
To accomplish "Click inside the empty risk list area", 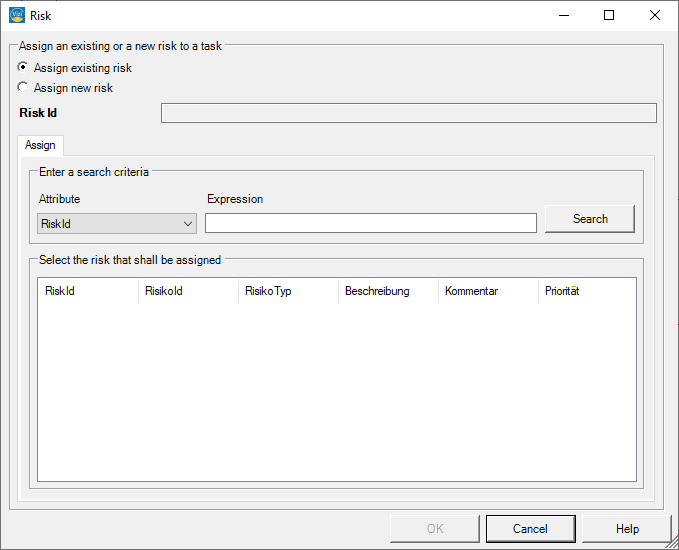I will 336,392.
